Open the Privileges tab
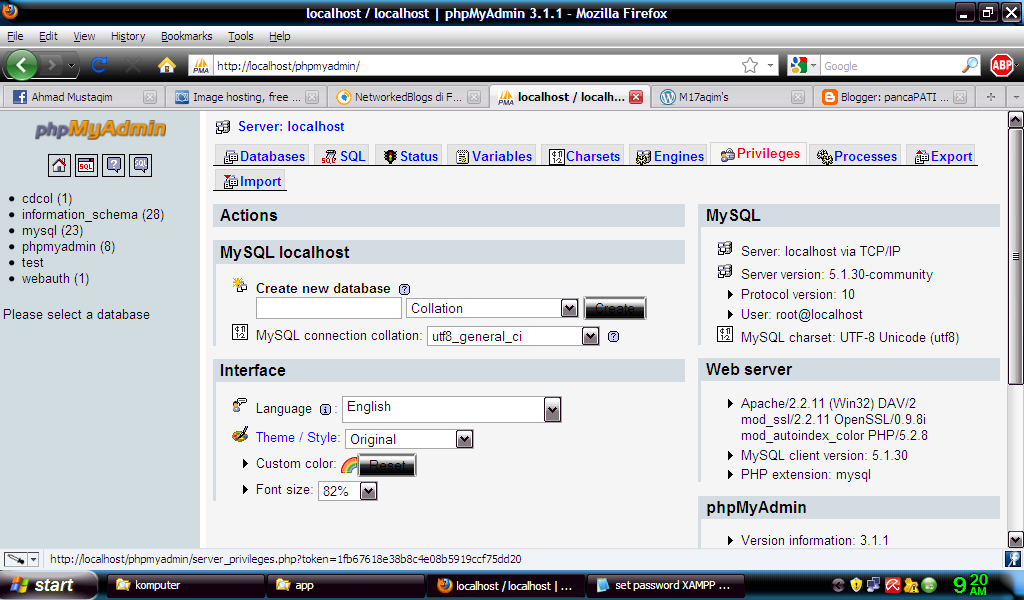 (x=760, y=154)
